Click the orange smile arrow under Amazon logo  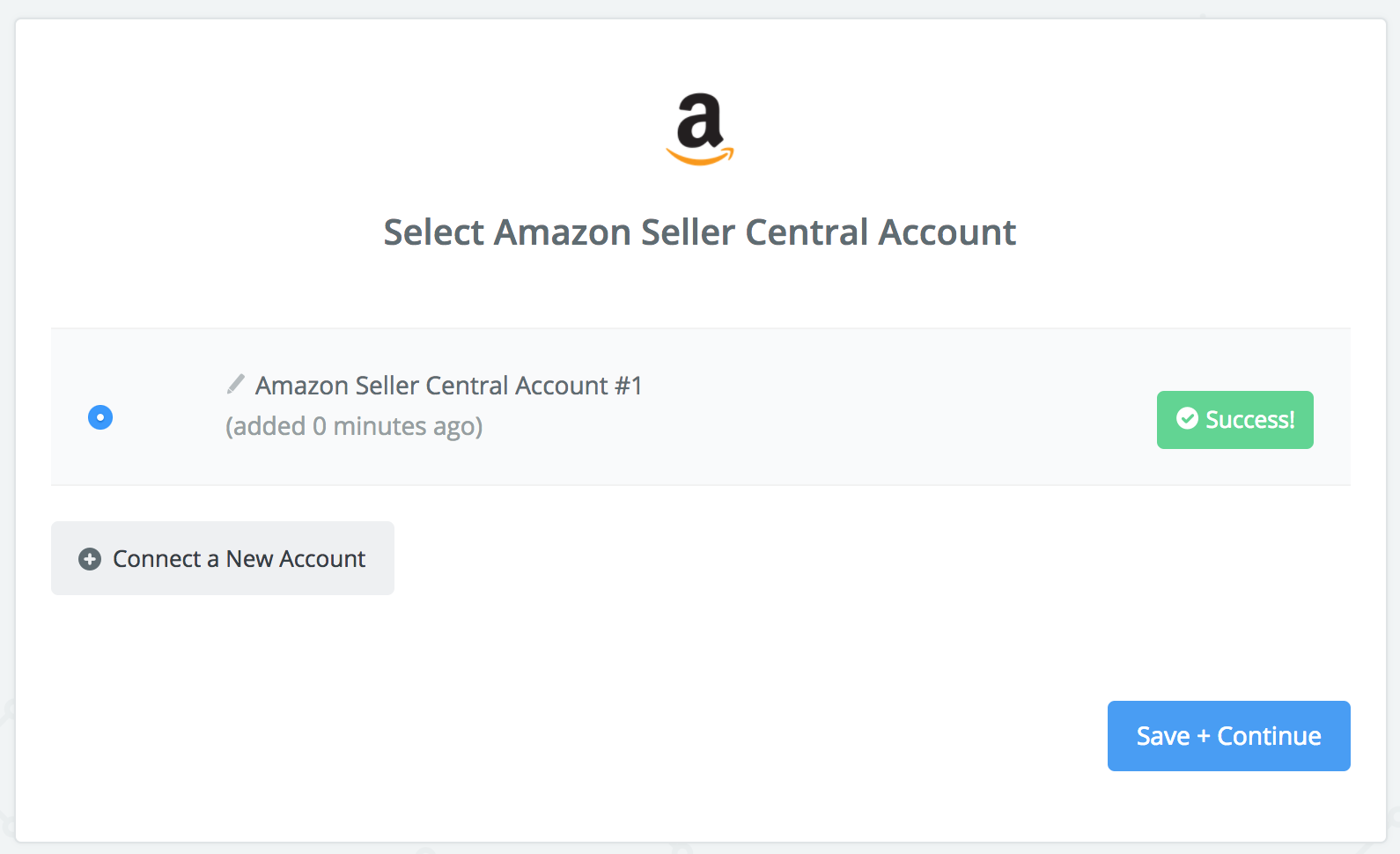(x=700, y=157)
